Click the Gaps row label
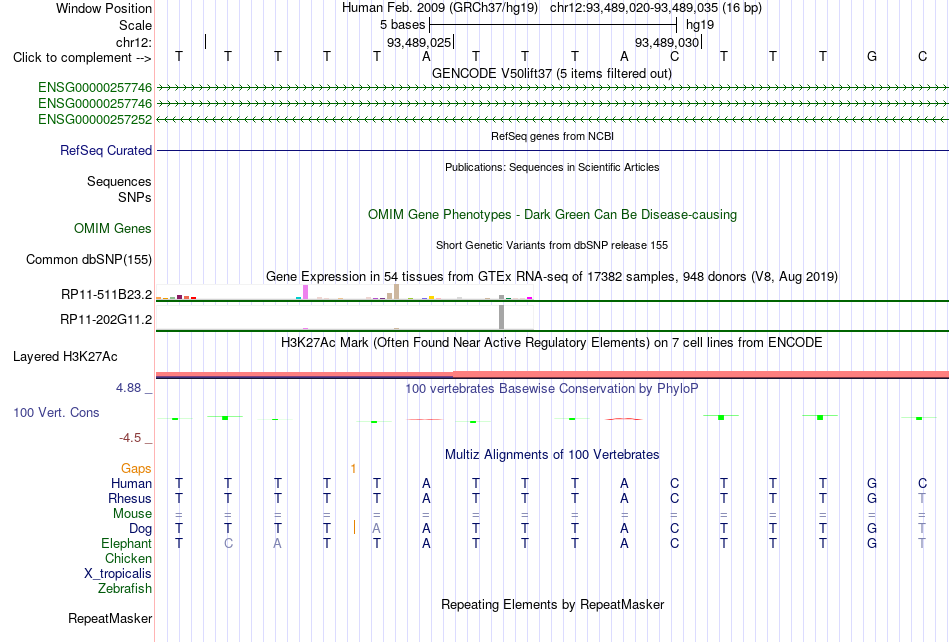Image resolution: width=950 pixels, height=642 pixels. tap(136, 468)
